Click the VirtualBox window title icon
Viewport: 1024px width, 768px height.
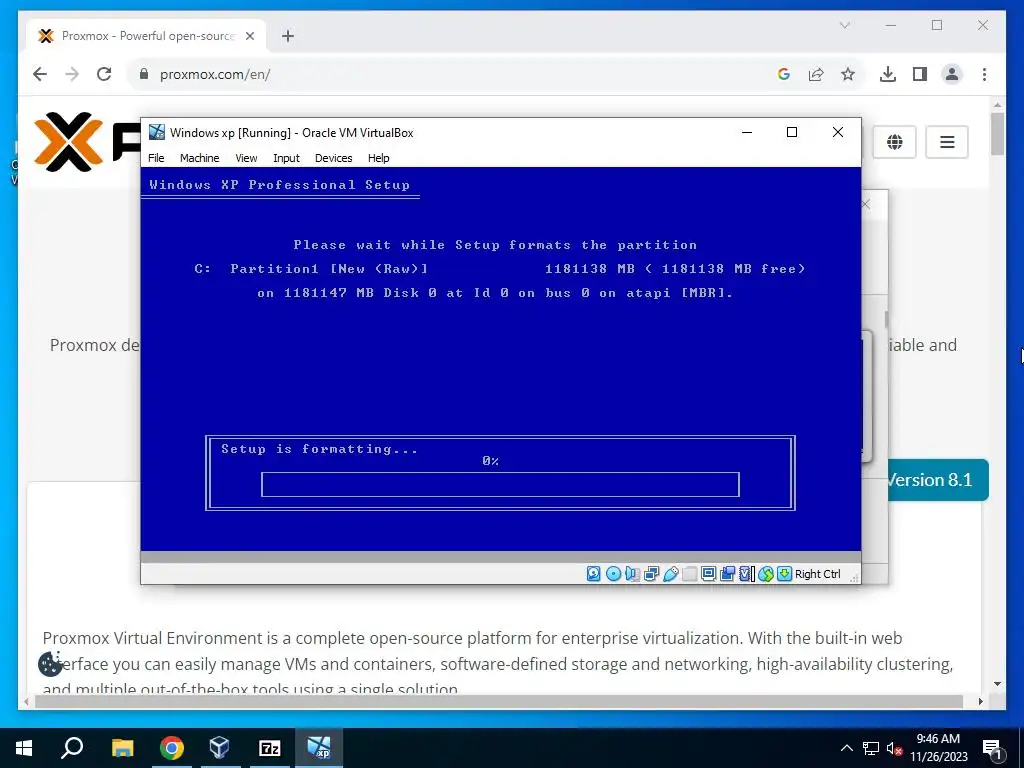[157, 132]
